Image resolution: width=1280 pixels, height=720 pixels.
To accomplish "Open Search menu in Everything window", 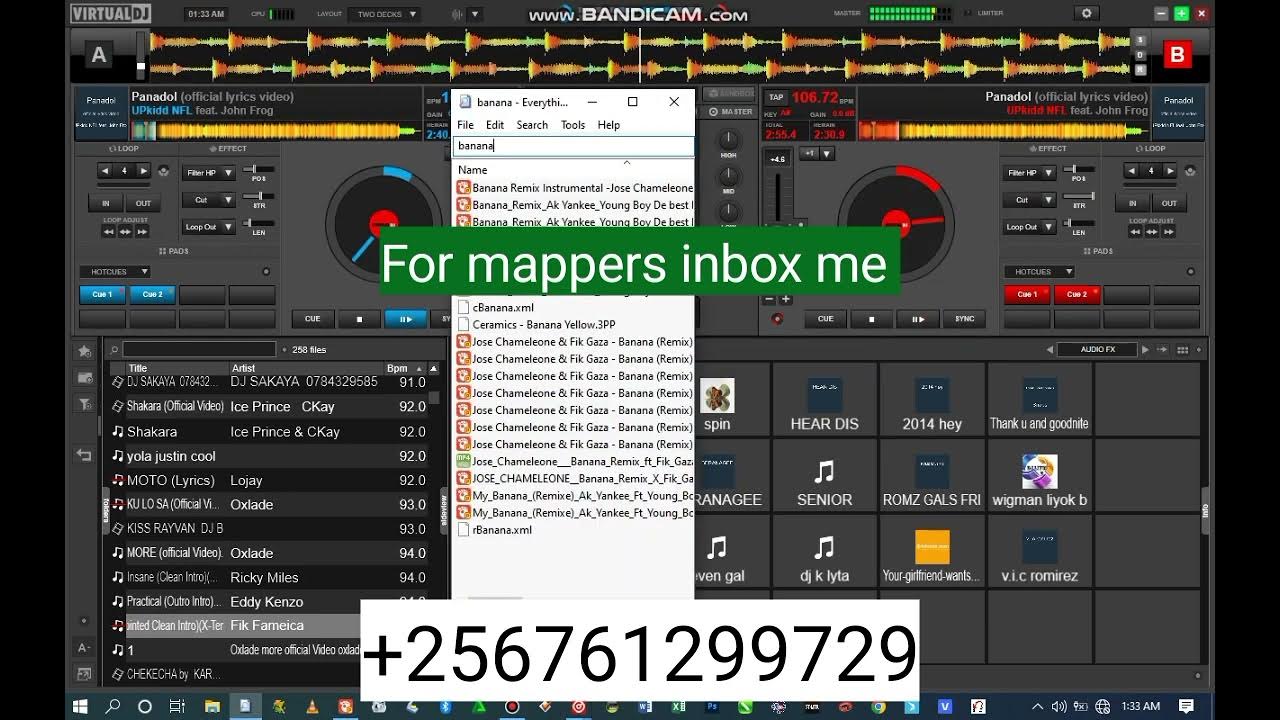I will point(532,125).
